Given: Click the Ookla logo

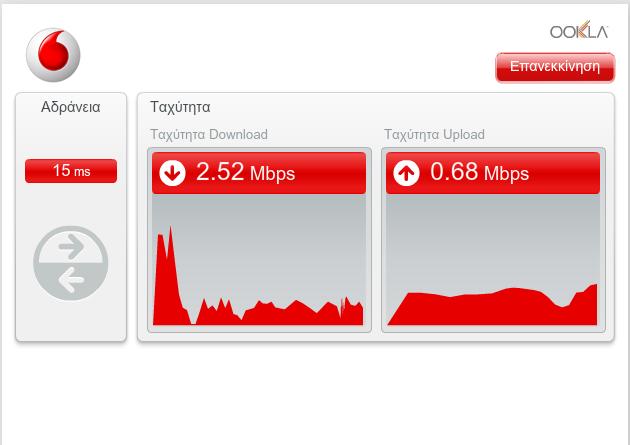Looking at the screenshot, I should (579, 30).
